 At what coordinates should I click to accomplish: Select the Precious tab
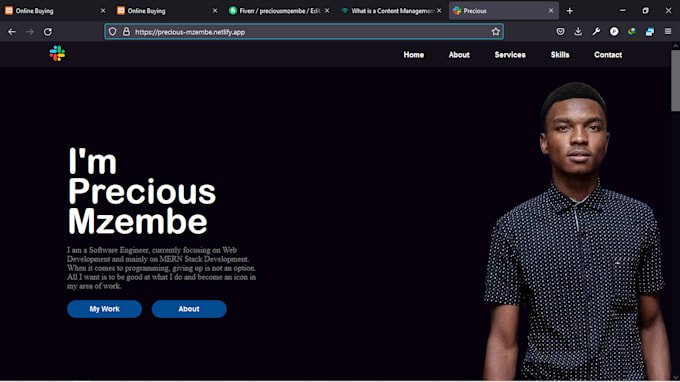(x=503, y=11)
